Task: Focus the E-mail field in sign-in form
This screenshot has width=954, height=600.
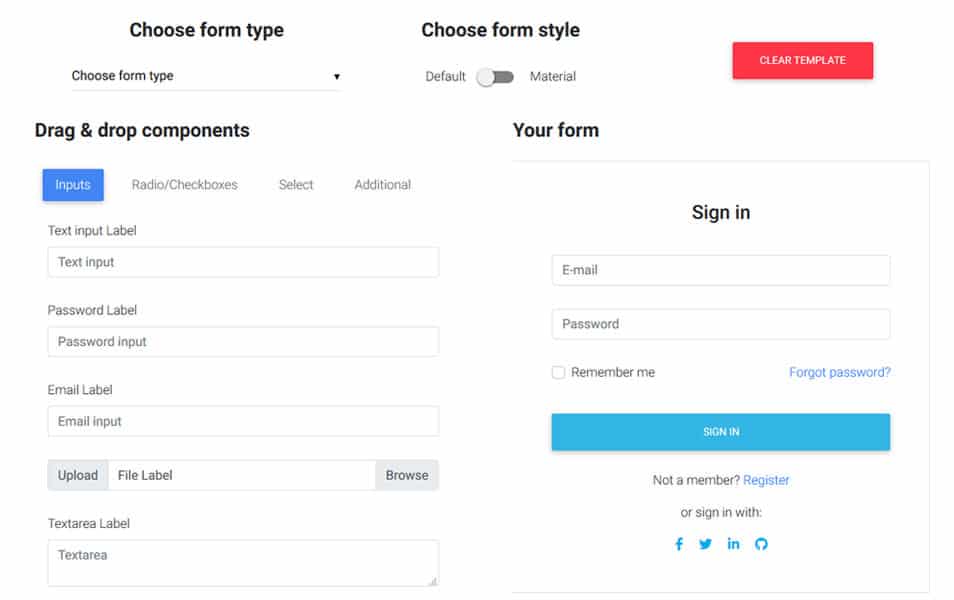Action: tap(720, 270)
